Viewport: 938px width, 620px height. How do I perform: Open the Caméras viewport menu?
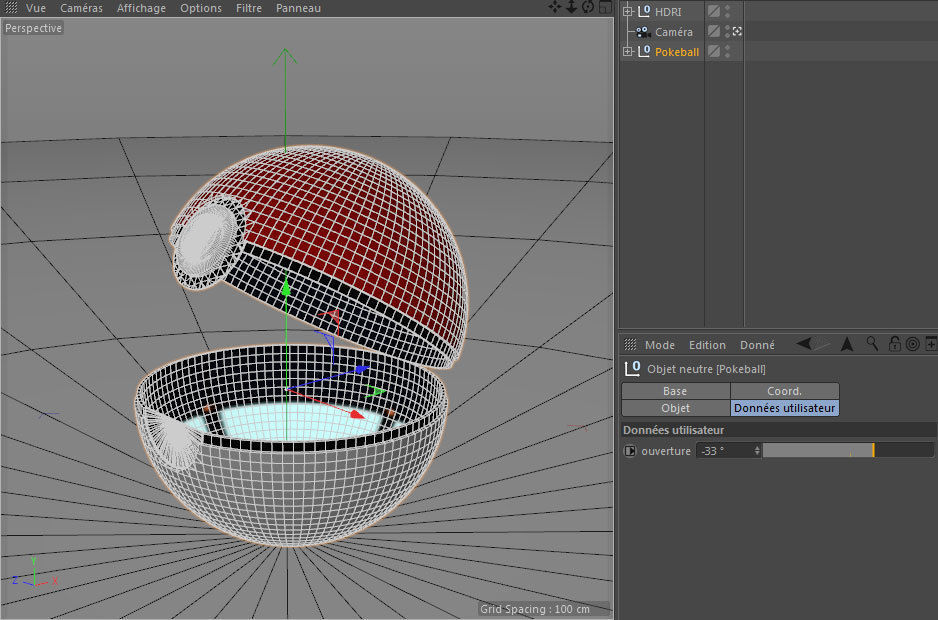point(81,8)
